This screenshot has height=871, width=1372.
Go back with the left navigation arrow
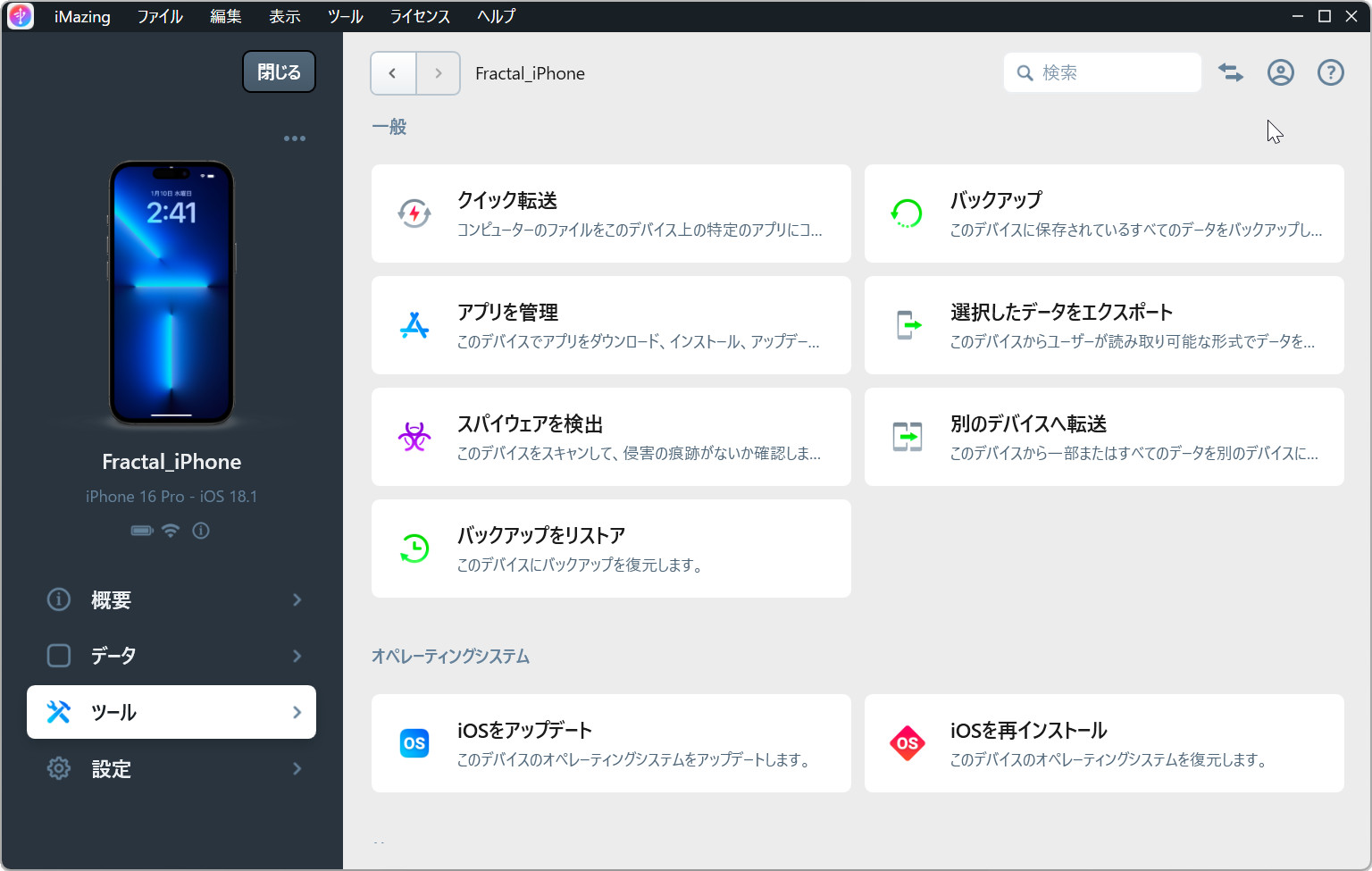pyautogui.click(x=393, y=73)
